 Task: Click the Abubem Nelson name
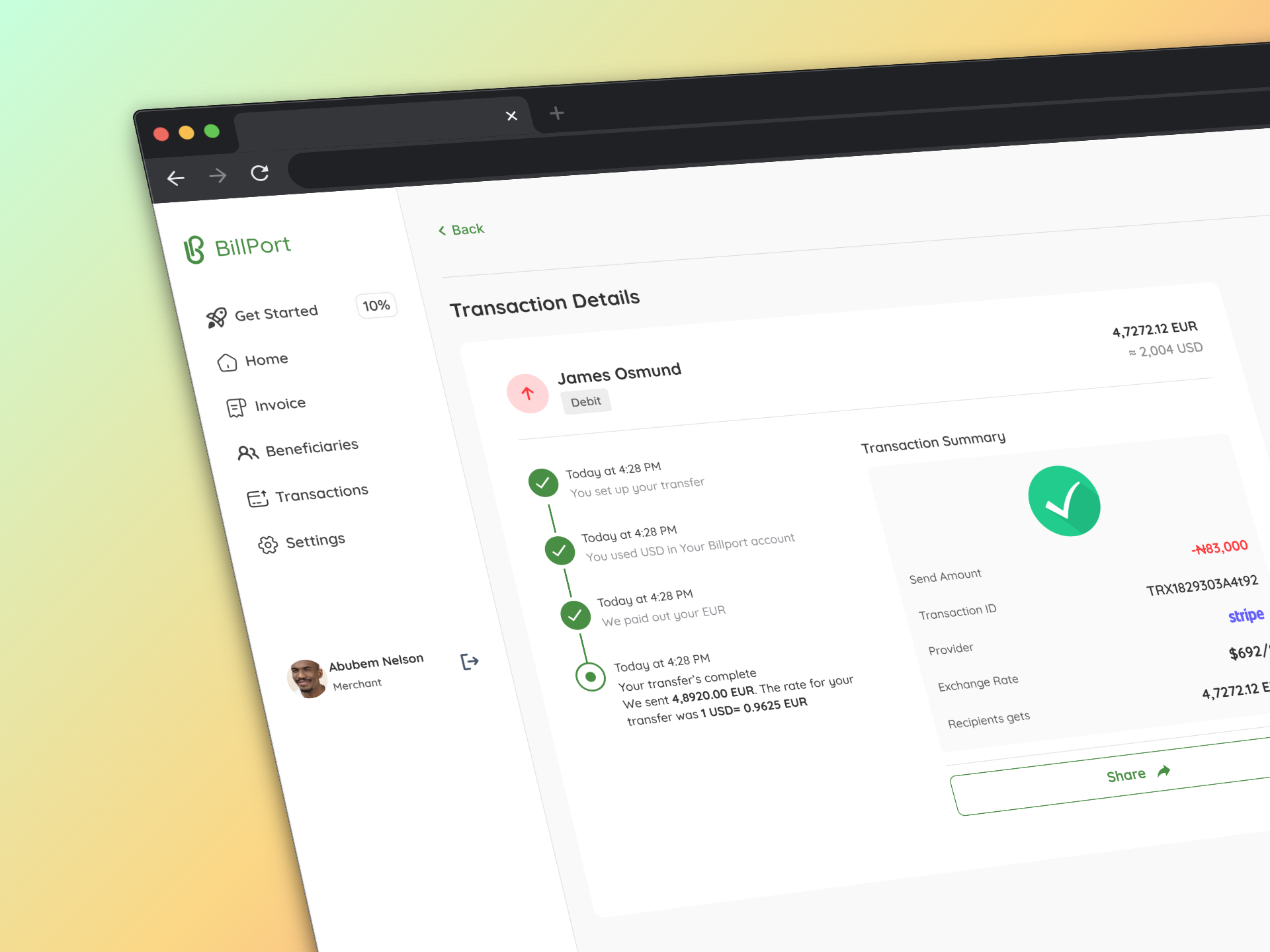(376, 662)
